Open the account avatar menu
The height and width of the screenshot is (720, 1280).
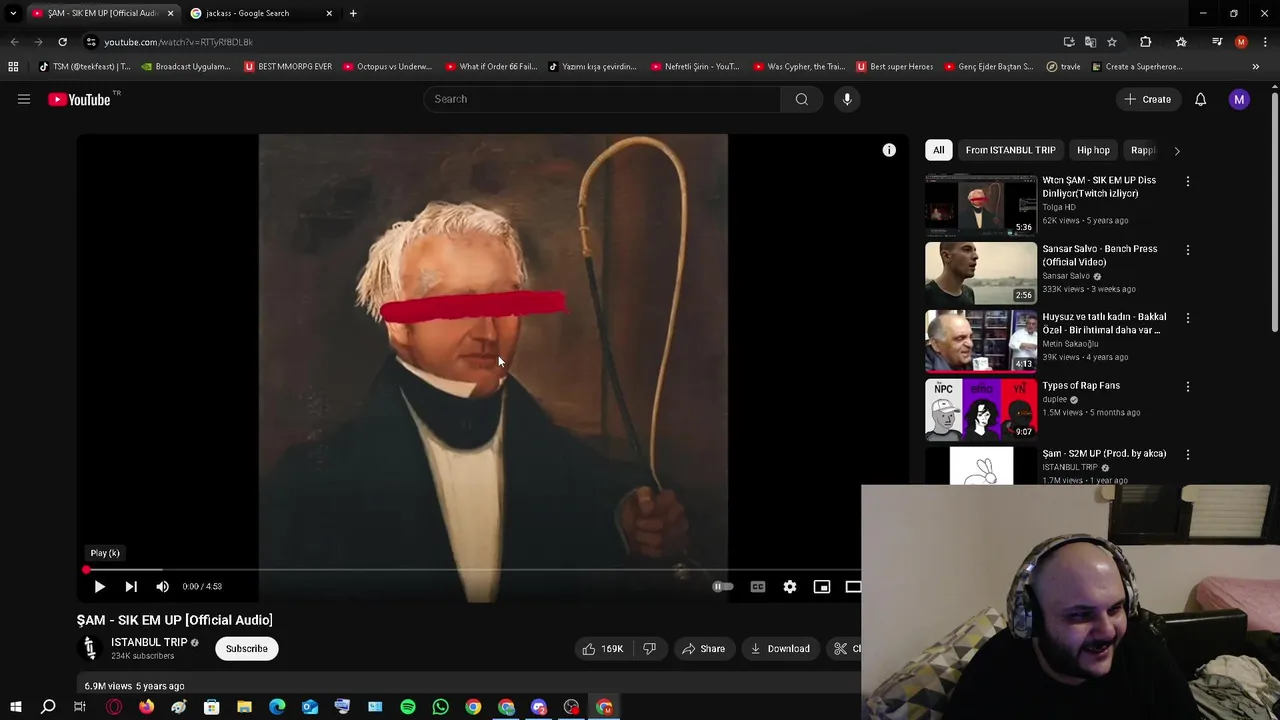pyautogui.click(x=1239, y=99)
